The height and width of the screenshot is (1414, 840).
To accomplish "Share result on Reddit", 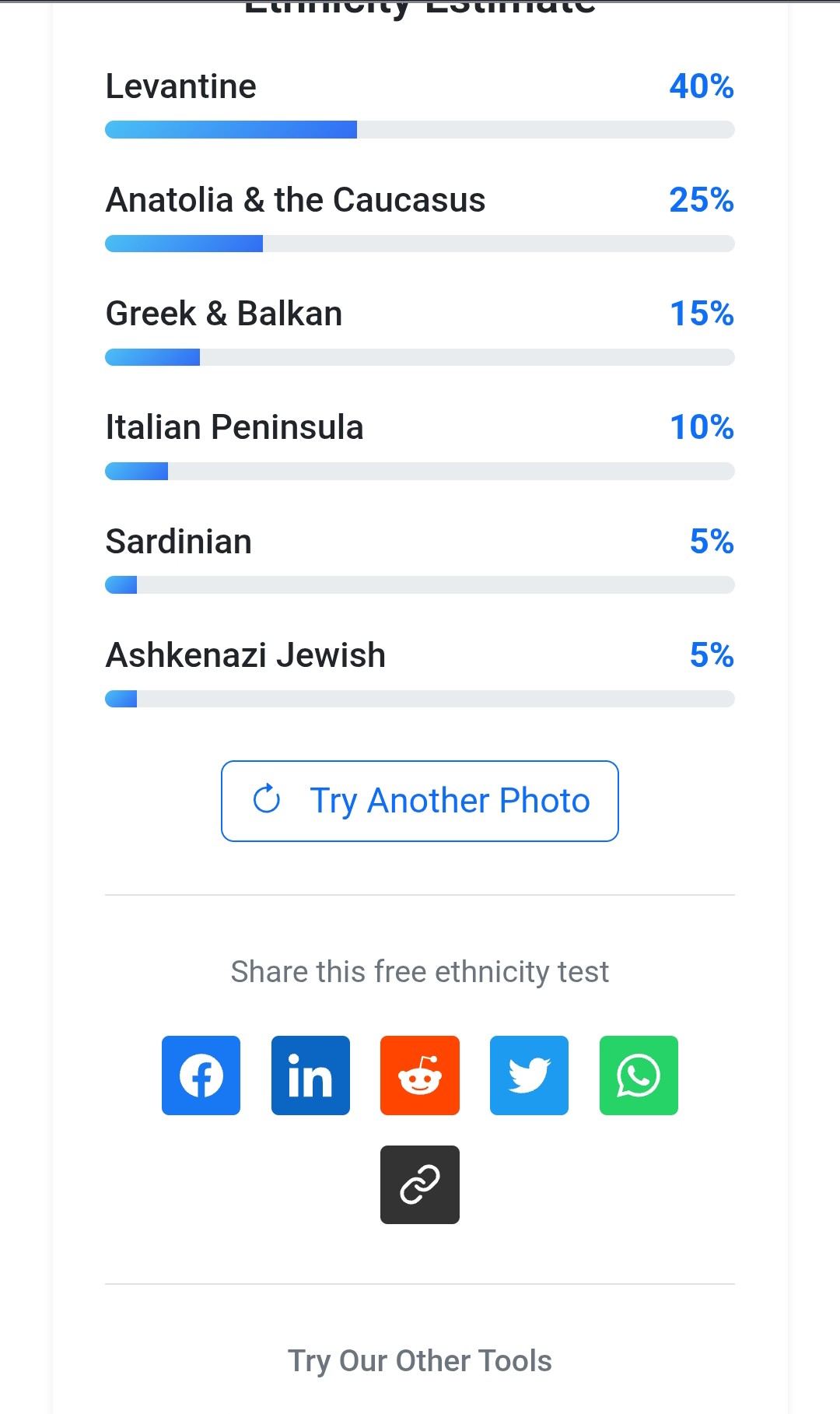I will click(420, 1075).
